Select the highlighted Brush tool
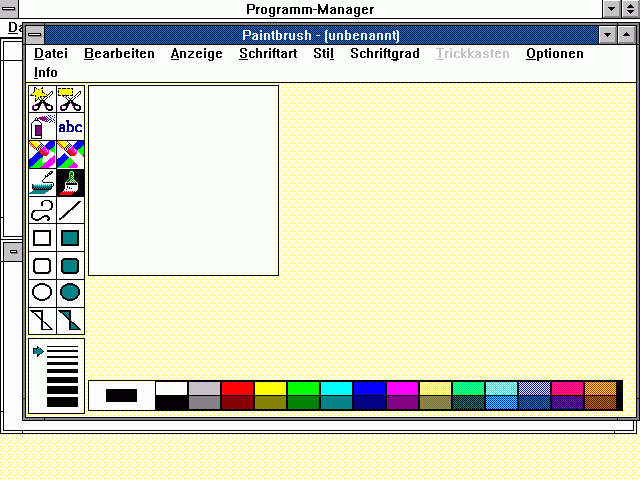This screenshot has width=640, height=480. click(x=71, y=182)
